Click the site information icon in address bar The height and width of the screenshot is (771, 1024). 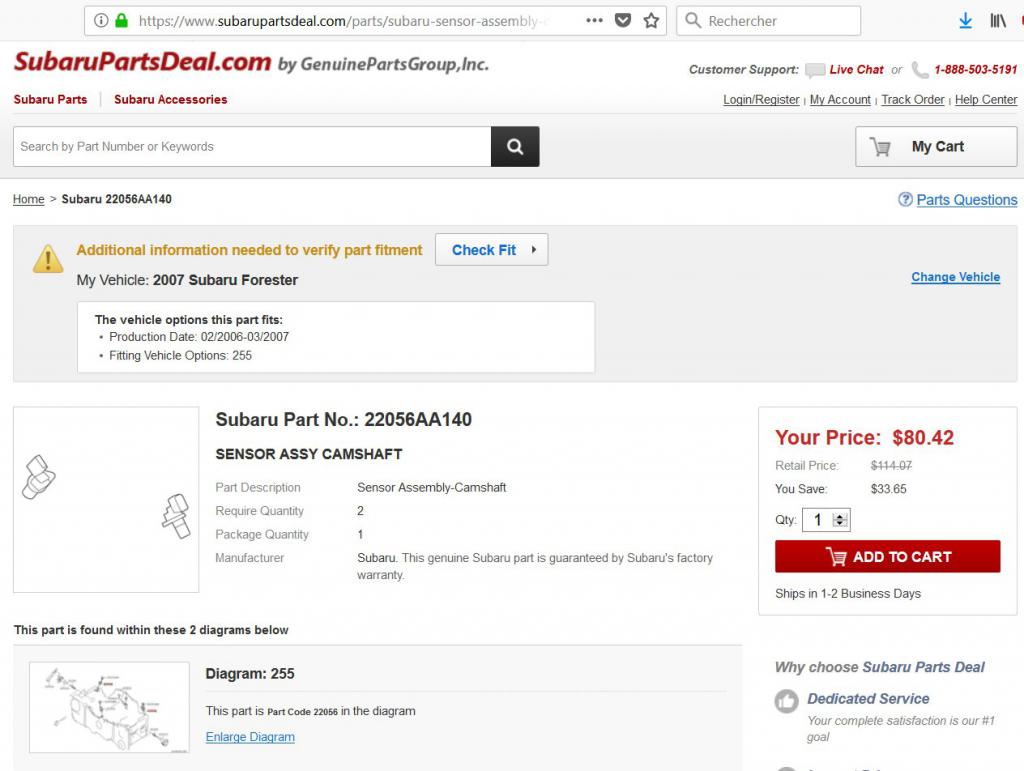[101, 20]
